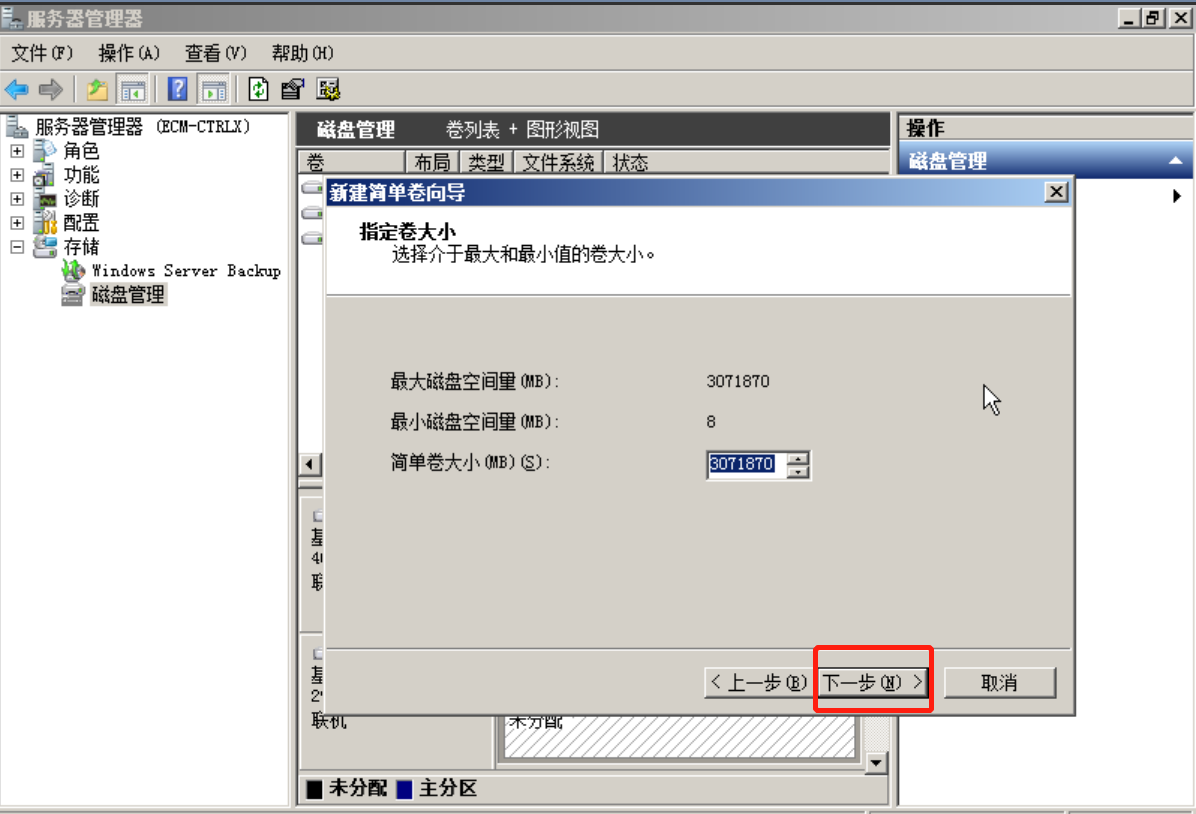Click the 指定卷大小 heading
The image size is (1196, 814).
407,231
